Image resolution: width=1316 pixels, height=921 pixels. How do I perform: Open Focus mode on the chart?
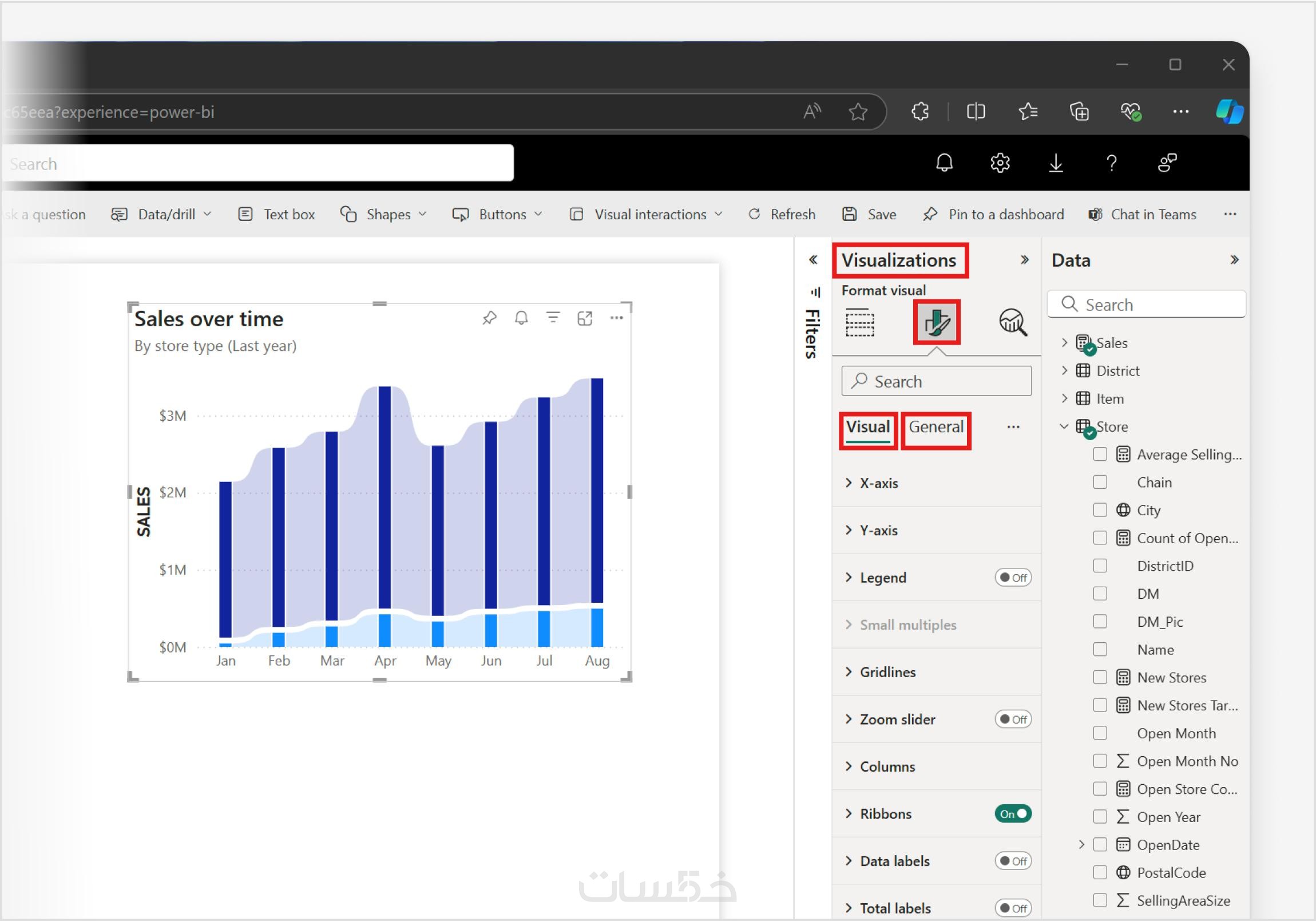point(585,318)
